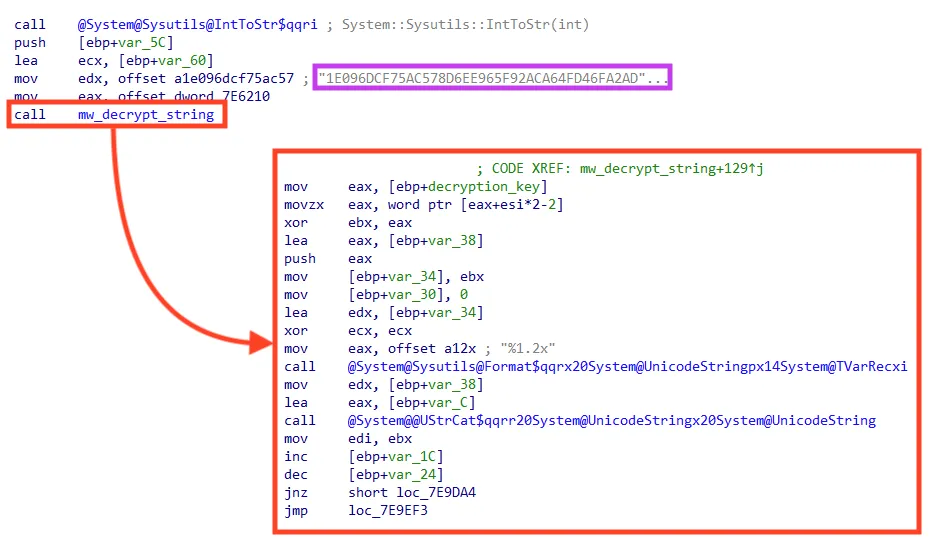Click the jump target "loc_7E9DA4"

click(436, 492)
